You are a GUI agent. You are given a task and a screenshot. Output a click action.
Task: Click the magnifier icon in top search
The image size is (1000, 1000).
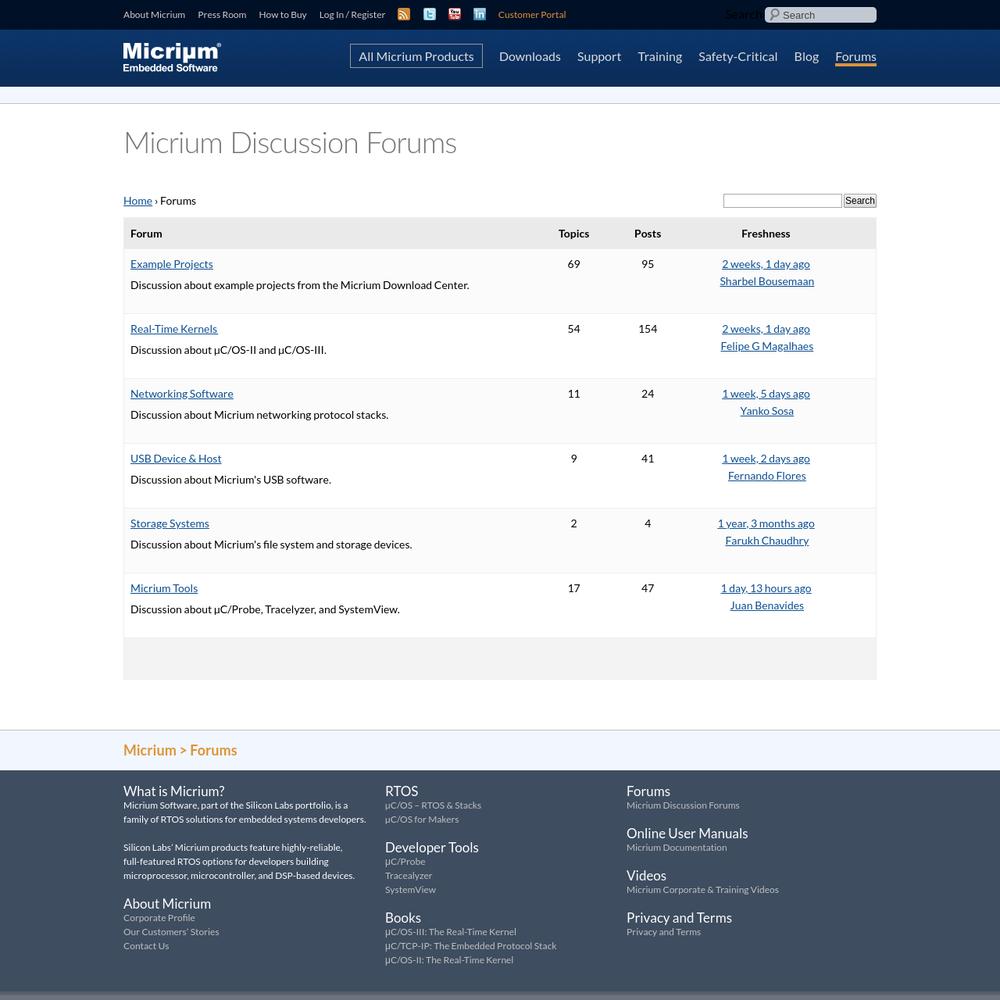(x=774, y=14)
